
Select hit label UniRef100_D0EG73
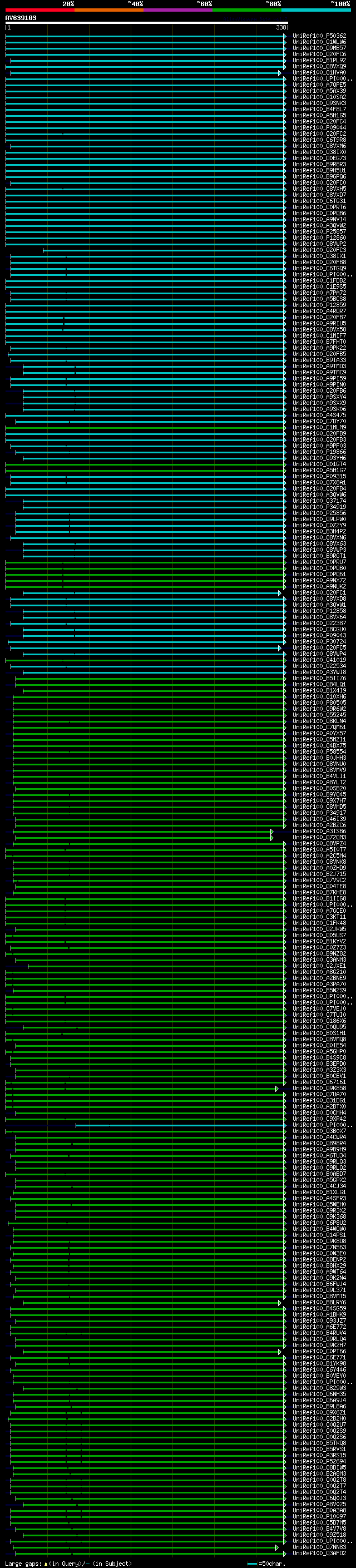(319, 159)
